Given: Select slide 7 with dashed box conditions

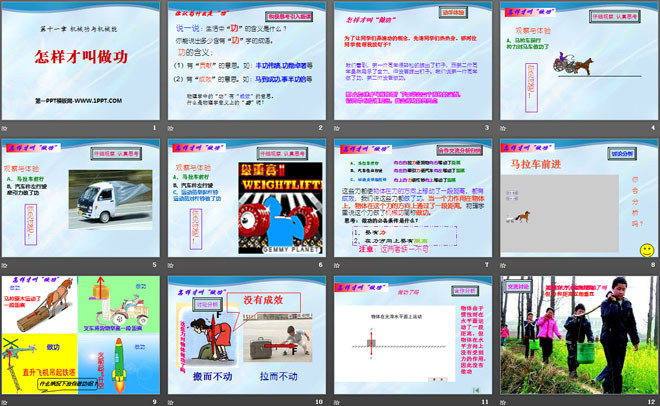Looking at the screenshot, I should tap(413, 198).
